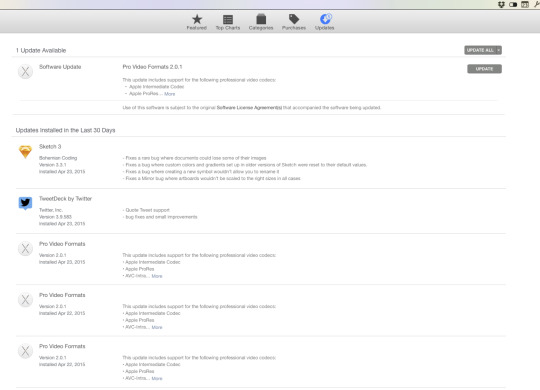Click Update for Pro Video Formats 2.0.1
This screenshot has height=390, width=540.
[x=484, y=69]
